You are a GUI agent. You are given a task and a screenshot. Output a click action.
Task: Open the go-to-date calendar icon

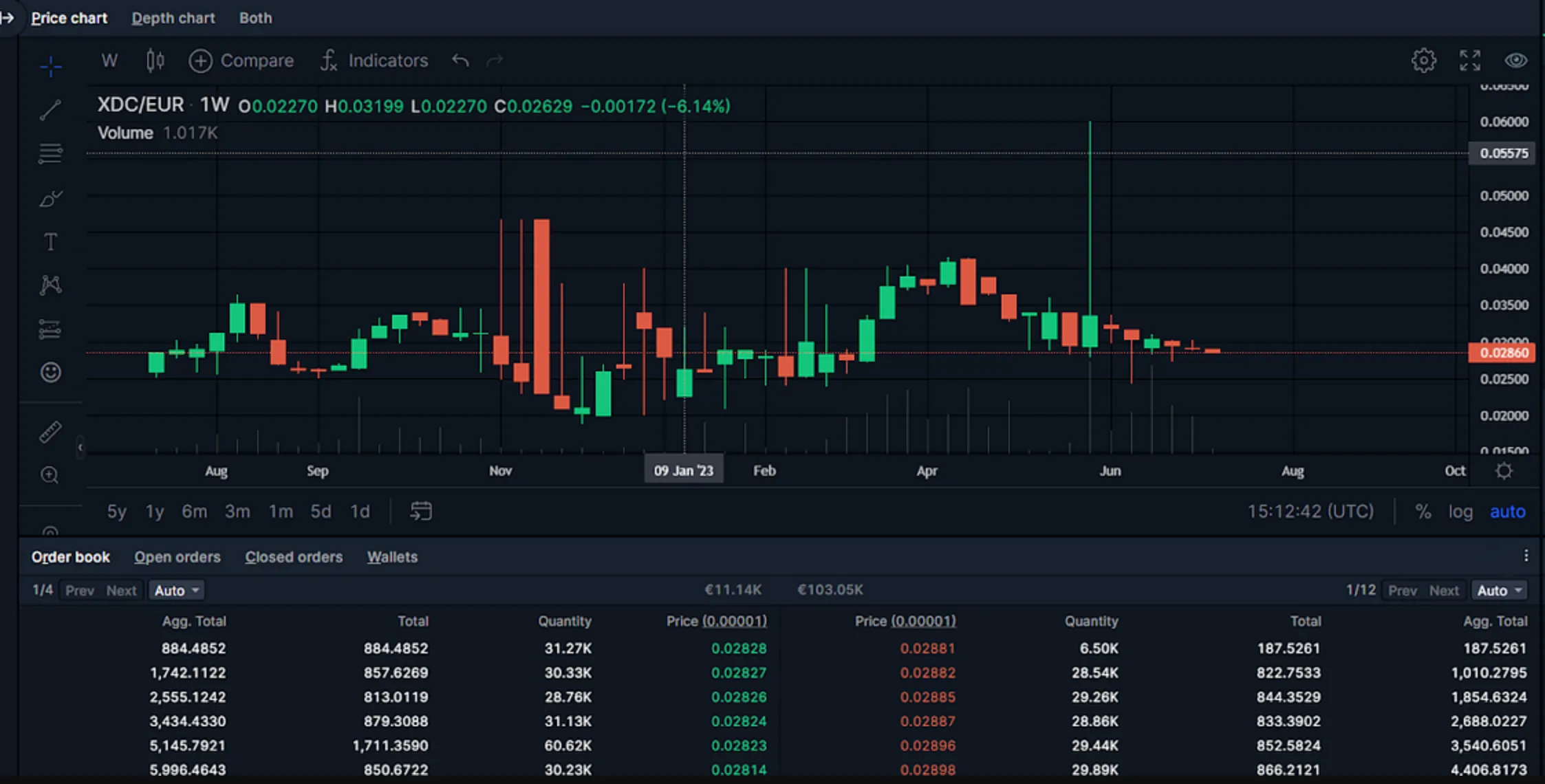pyautogui.click(x=421, y=511)
